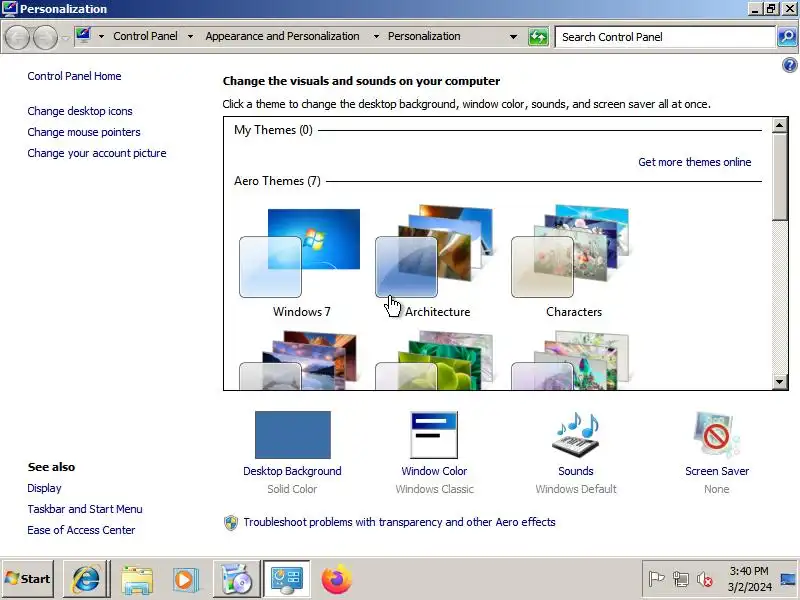Expand Appearance and Personalization breadcrumb arrow
This screenshot has height=600, width=800.
point(376,36)
